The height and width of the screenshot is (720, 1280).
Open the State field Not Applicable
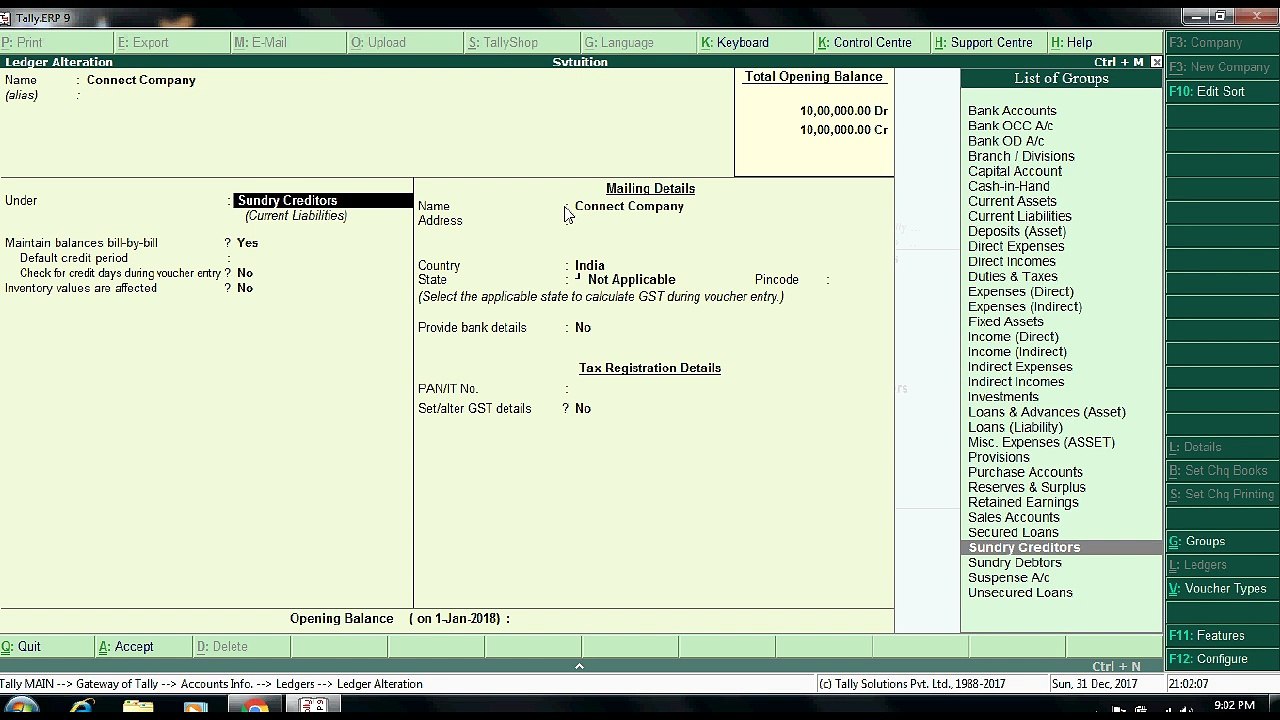pos(631,280)
